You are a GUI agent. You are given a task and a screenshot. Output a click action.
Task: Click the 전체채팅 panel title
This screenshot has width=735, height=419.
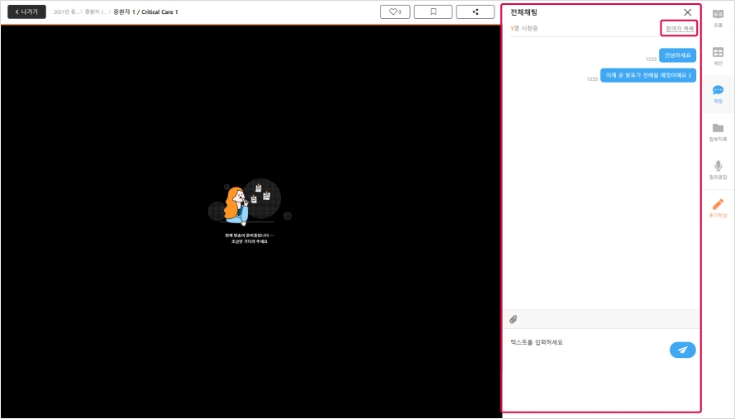[x=524, y=12]
